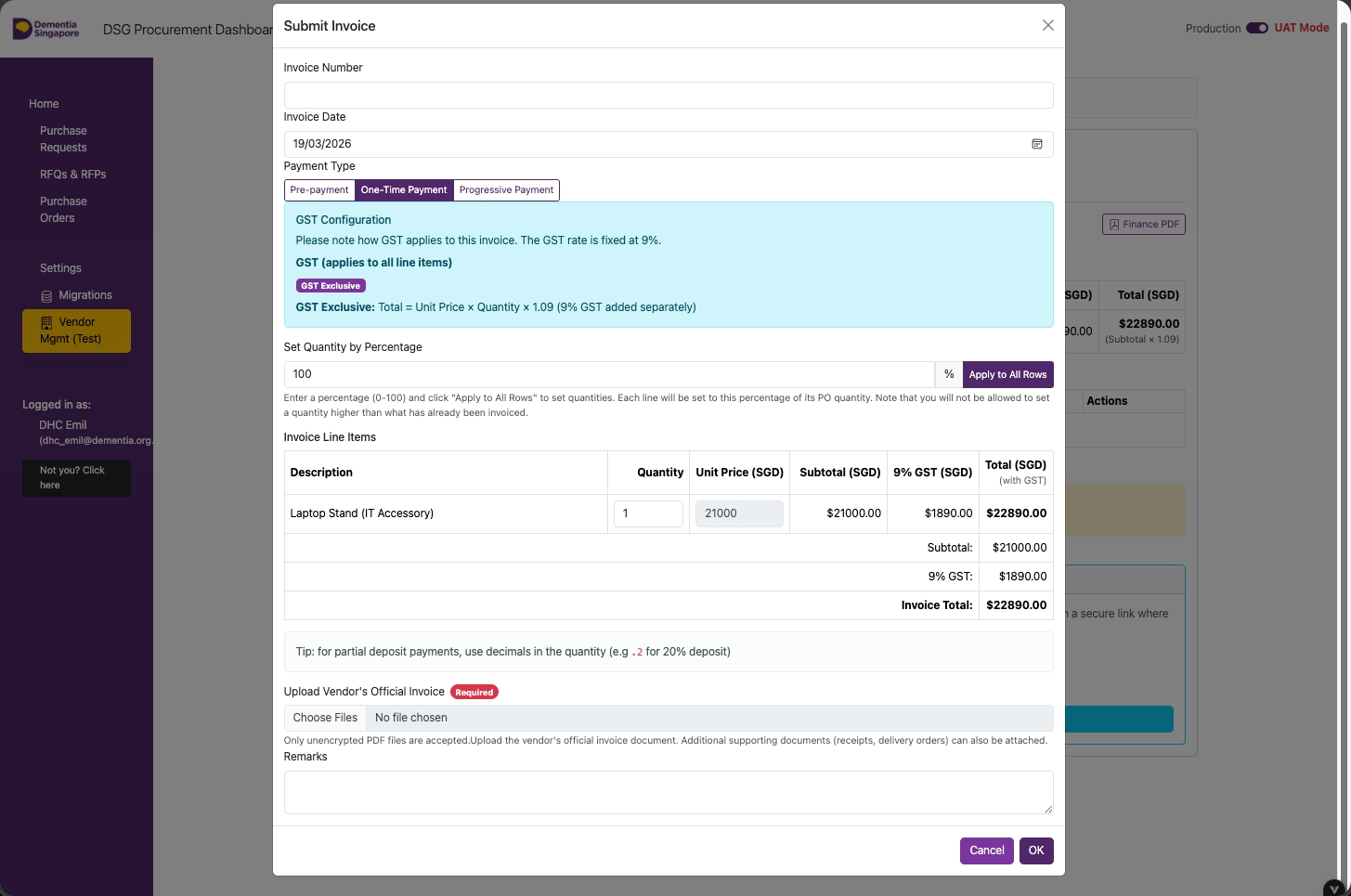Viewport: 1351px width, 896px height.
Task: Open Settings in sidebar
Action: (60, 268)
